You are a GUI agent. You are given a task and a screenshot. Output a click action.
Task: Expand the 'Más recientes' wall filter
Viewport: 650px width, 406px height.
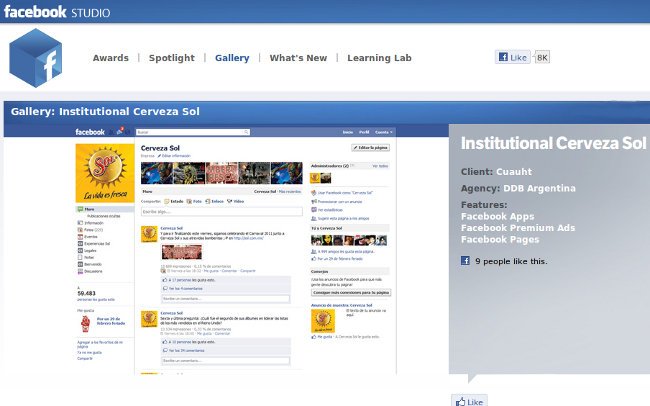pos(289,190)
